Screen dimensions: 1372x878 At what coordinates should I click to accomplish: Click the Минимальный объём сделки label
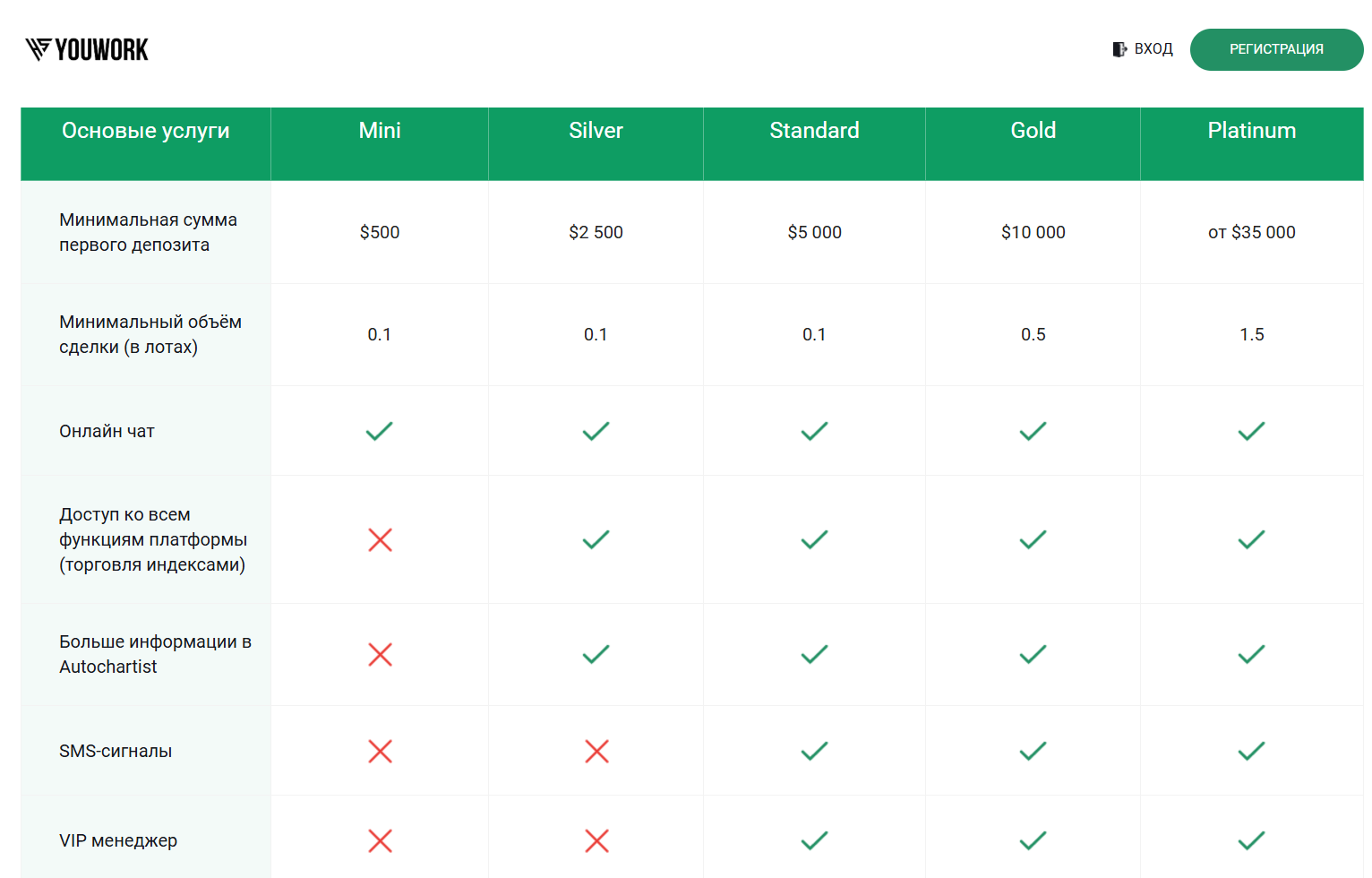(150, 334)
